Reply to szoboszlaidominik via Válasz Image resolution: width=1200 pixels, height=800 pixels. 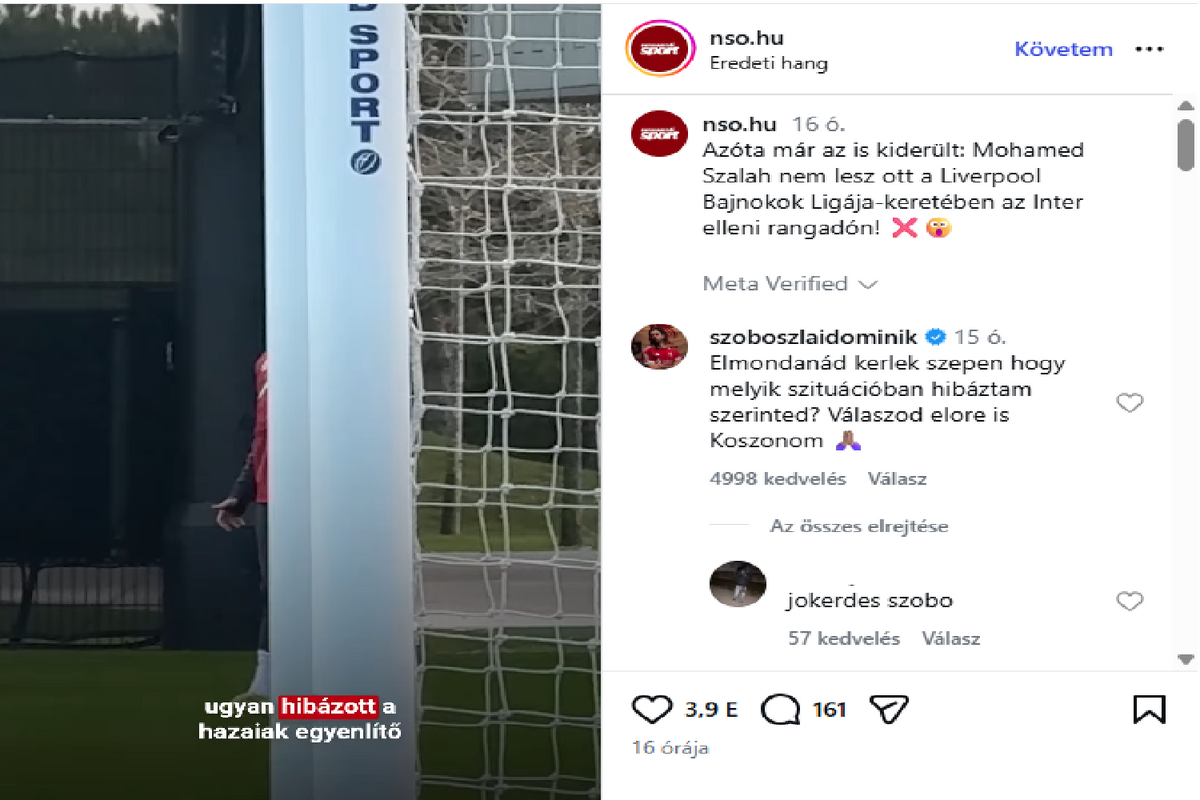coord(897,479)
